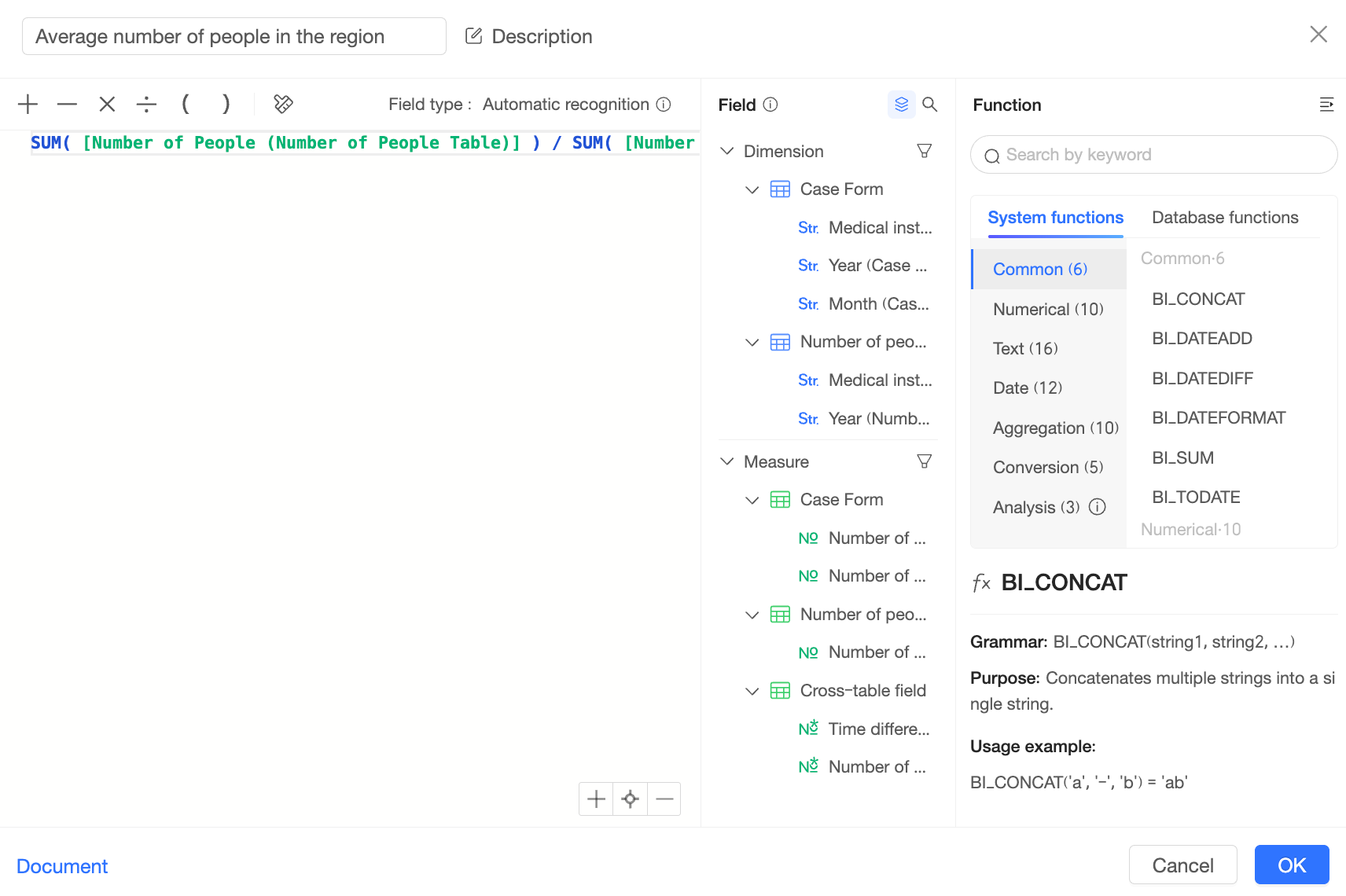Click into the SUM formula text
This screenshot has width=1346, height=896.
pos(365,143)
